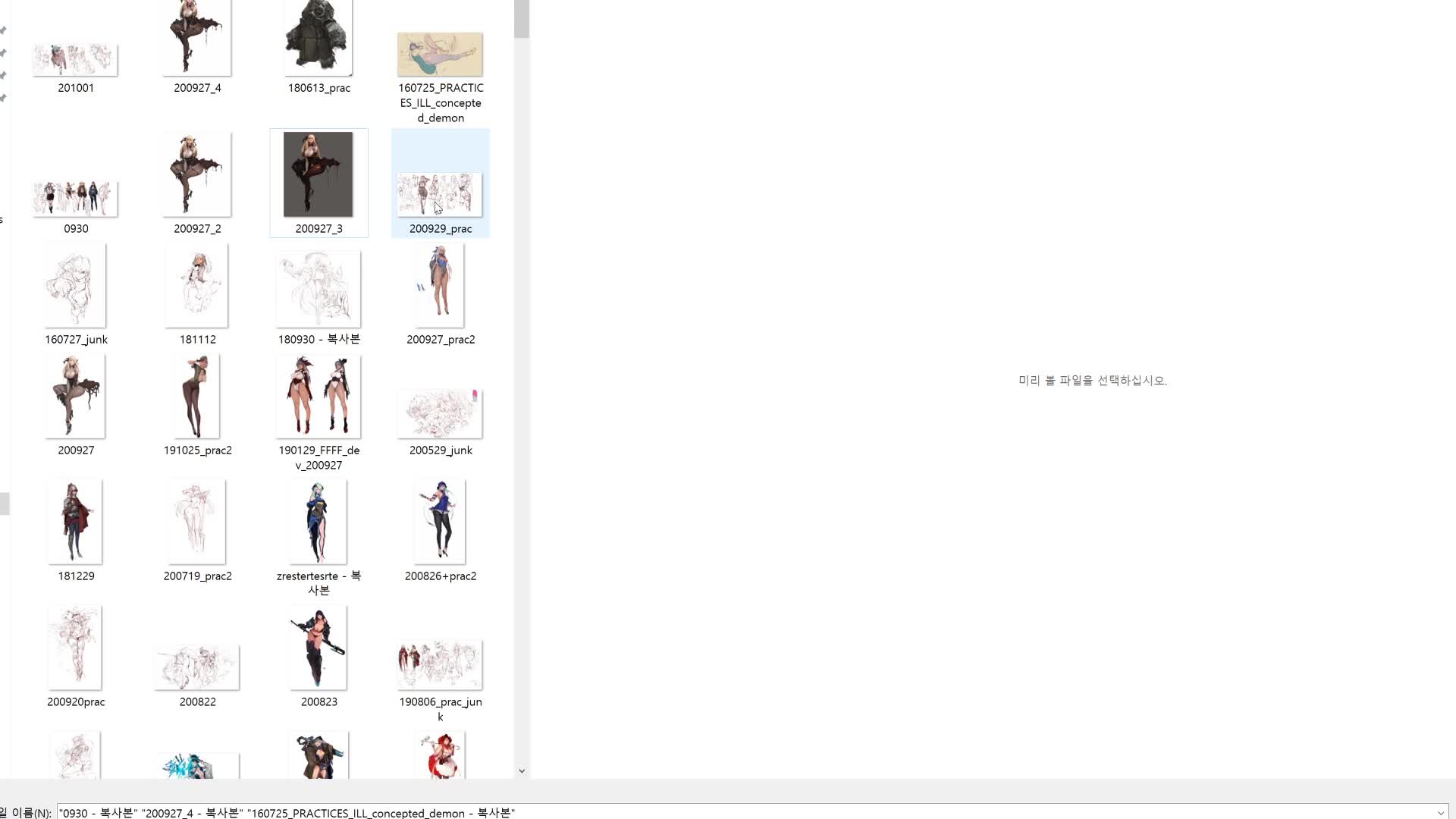Screen dimensions: 1456x819
Task: Click the 201001 file name label
Action: click(x=76, y=87)
